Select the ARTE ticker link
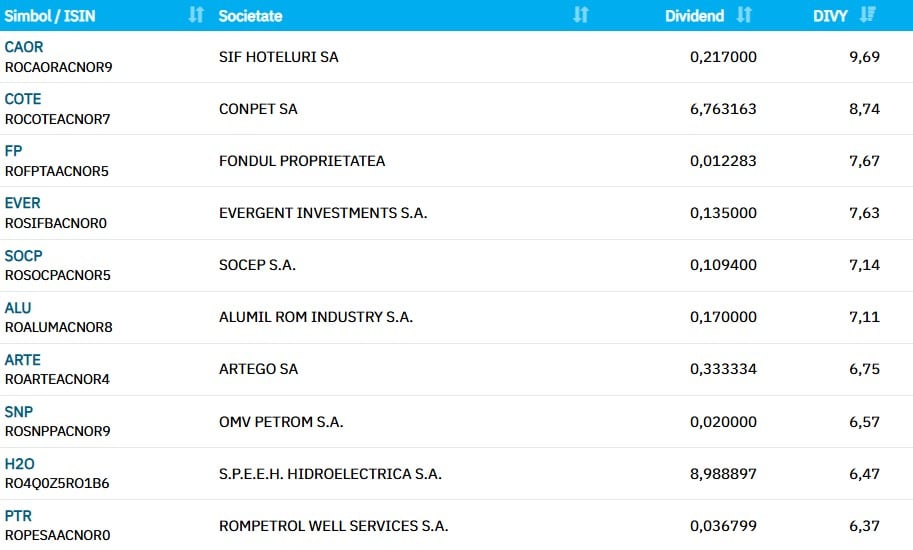Image resolution: width=913 pixels, height=550 pixels. [x=23, y=359]
